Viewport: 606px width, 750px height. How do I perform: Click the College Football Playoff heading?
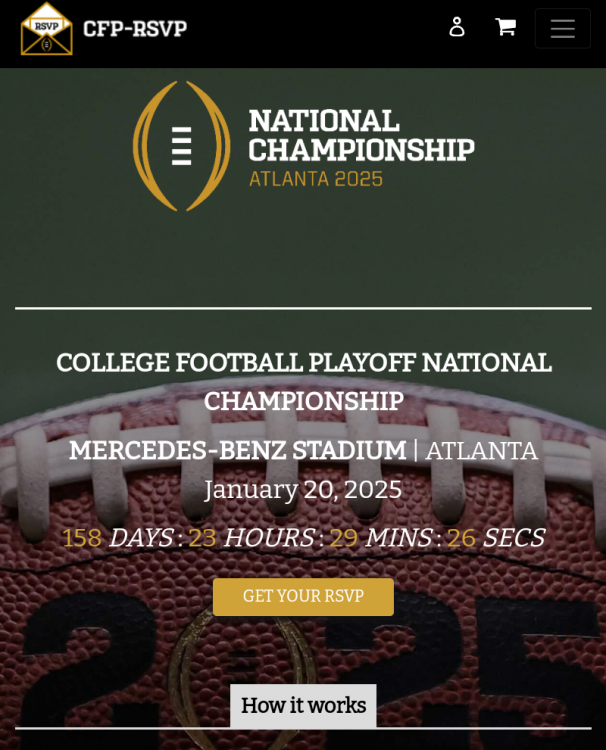tap(303, 381)
